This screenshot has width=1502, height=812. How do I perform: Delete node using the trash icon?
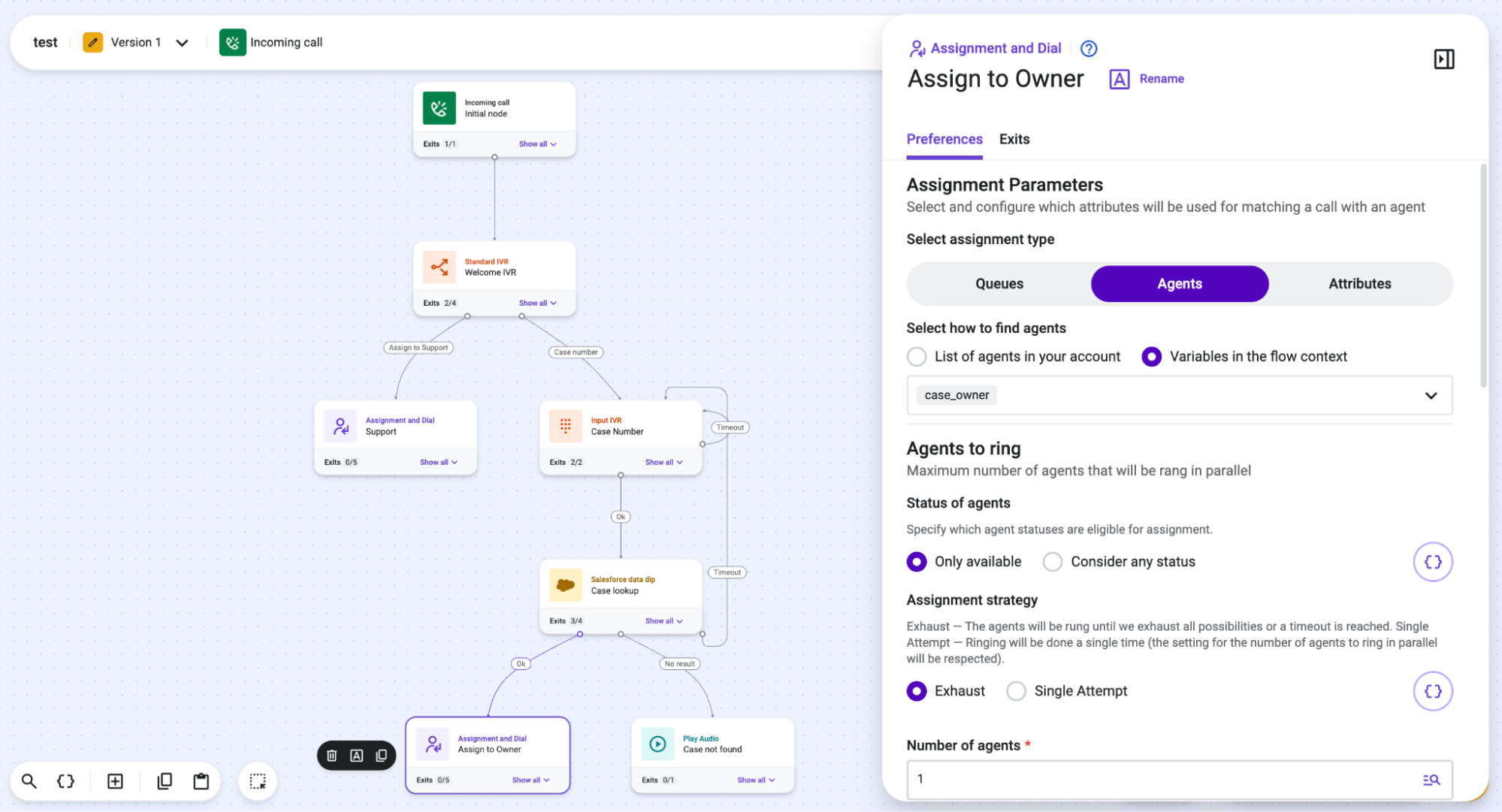tap(332, 756)
